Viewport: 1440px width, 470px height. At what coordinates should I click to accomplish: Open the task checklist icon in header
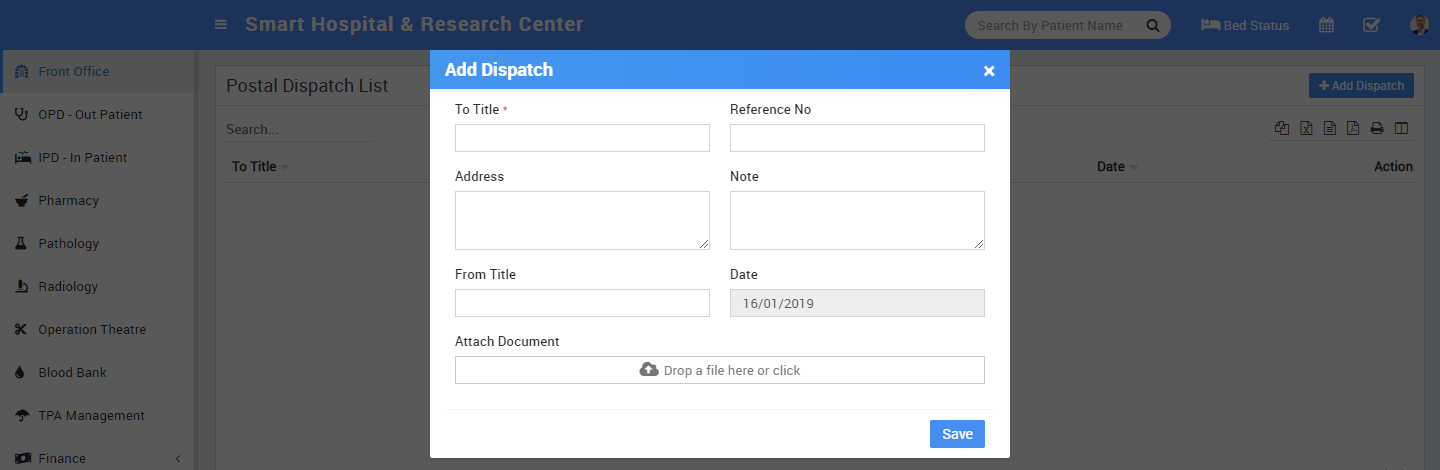point(1371,25)
